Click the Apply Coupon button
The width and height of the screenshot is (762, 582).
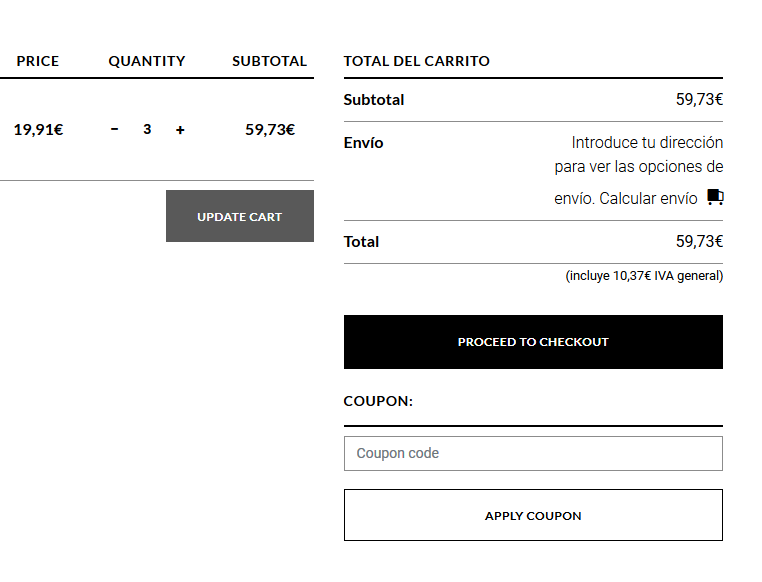click(533, 515)
